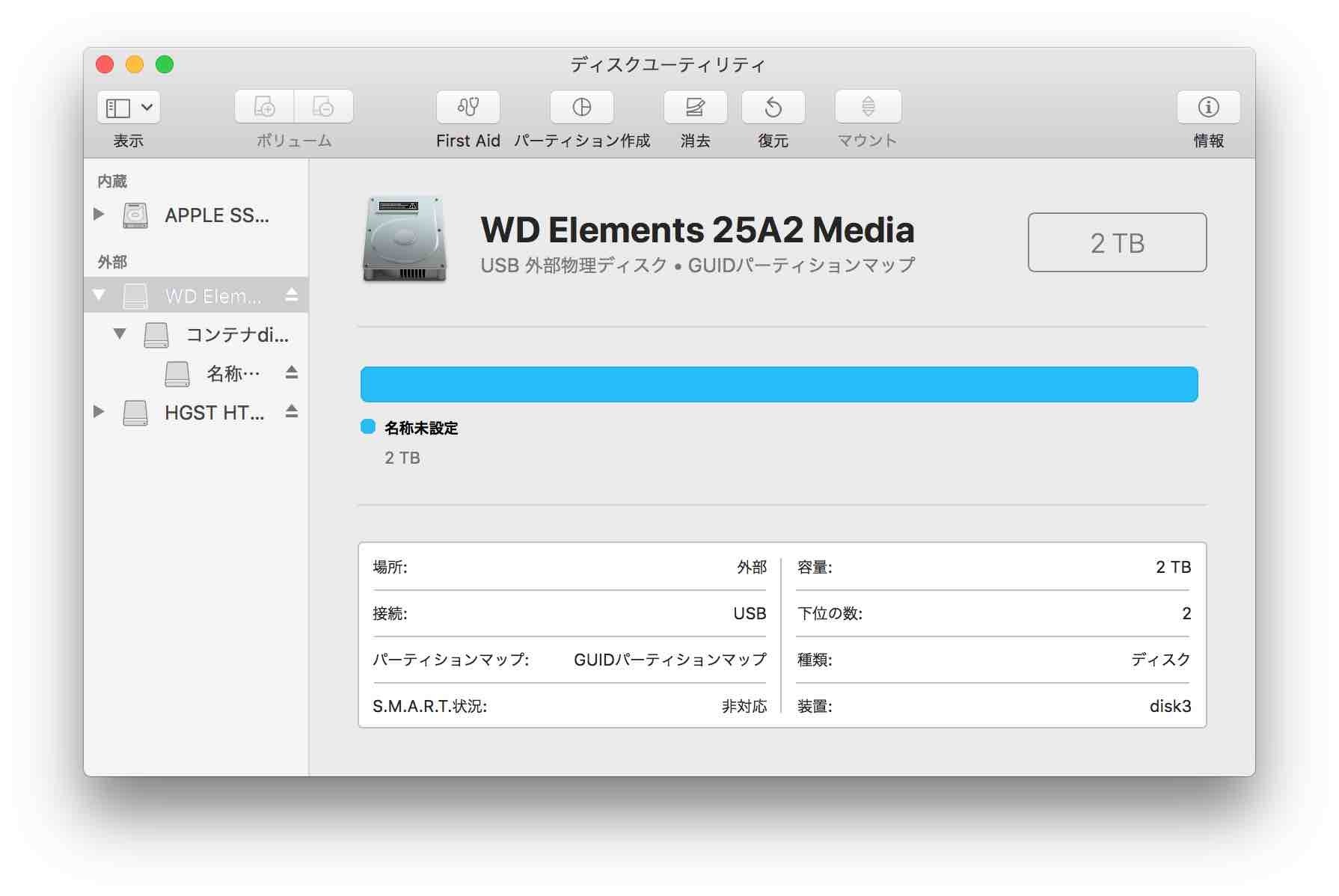
Task: Click the パーティション作成 toolbar label
Action: [582, 141]
